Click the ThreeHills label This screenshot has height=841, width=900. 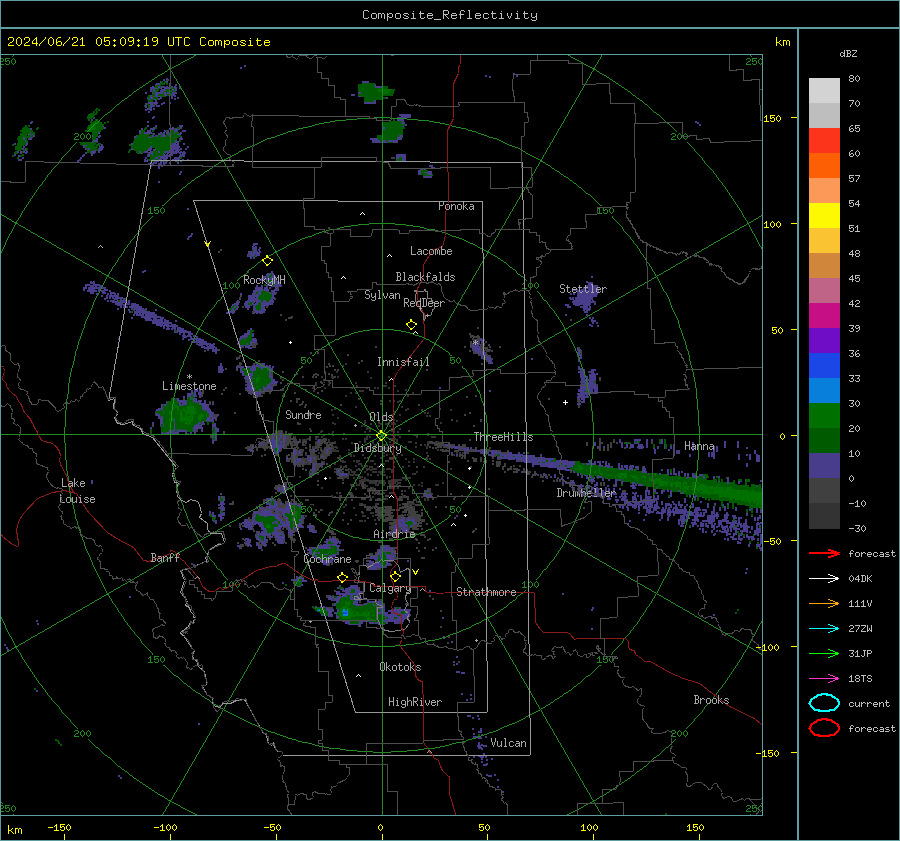point(503,437)
